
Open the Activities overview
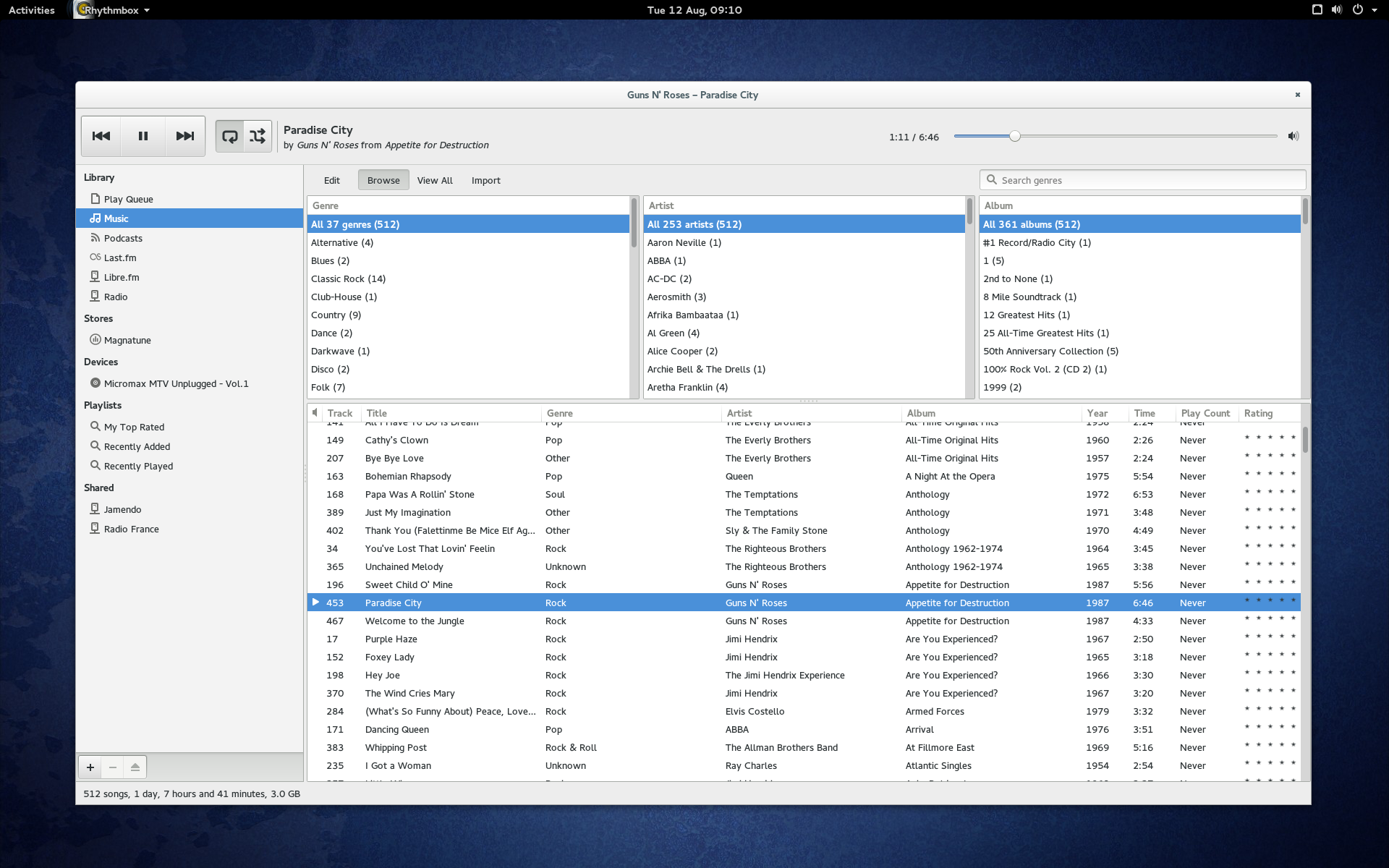tap(31, 10)
